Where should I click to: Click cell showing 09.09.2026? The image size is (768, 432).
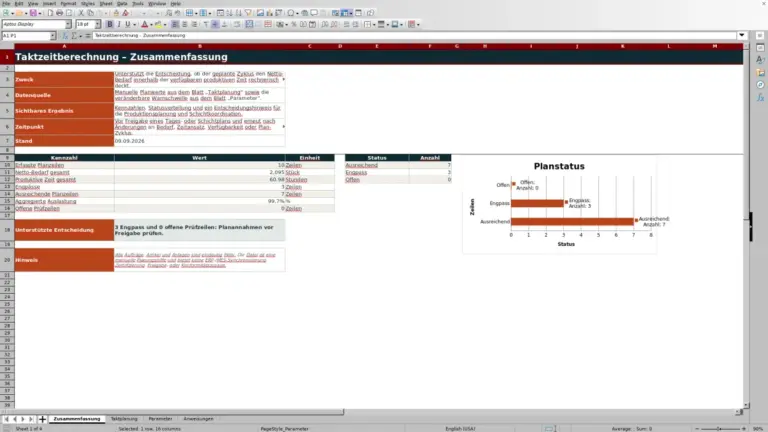pyautogui.click(x=199, y=141)
